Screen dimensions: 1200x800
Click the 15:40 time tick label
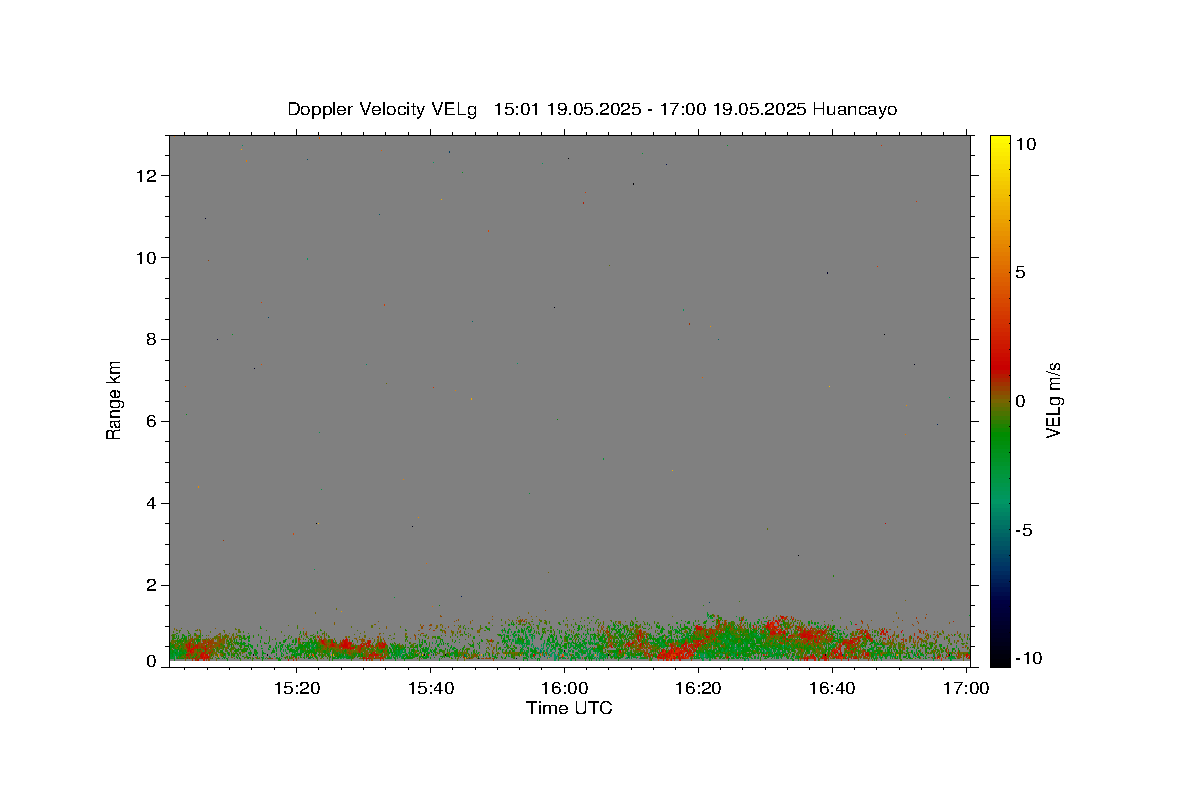coord(431,688)
